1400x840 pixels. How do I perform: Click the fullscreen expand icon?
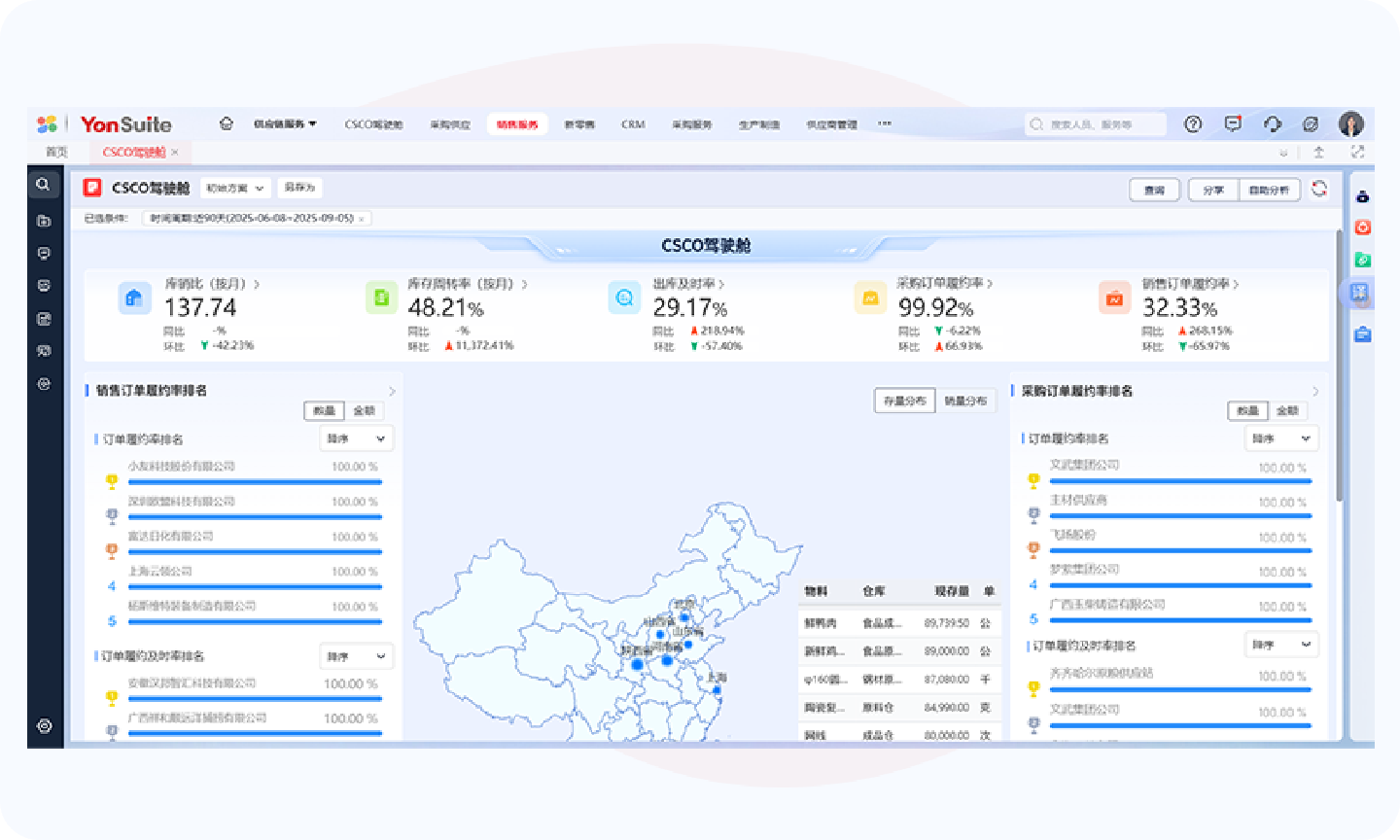pos(1358,152)
